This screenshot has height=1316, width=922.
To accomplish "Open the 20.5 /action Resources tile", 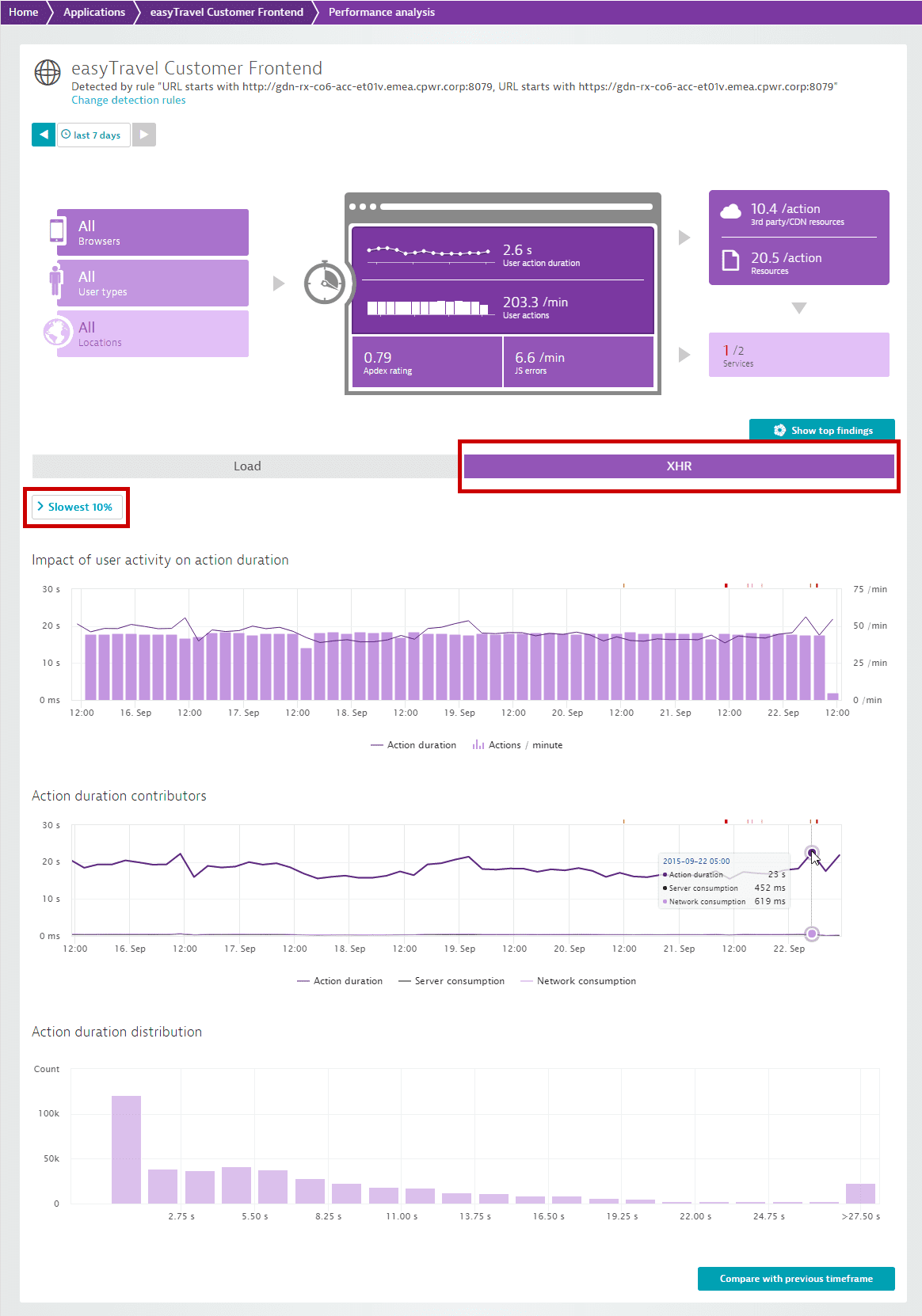I will (x=799, y=262).
